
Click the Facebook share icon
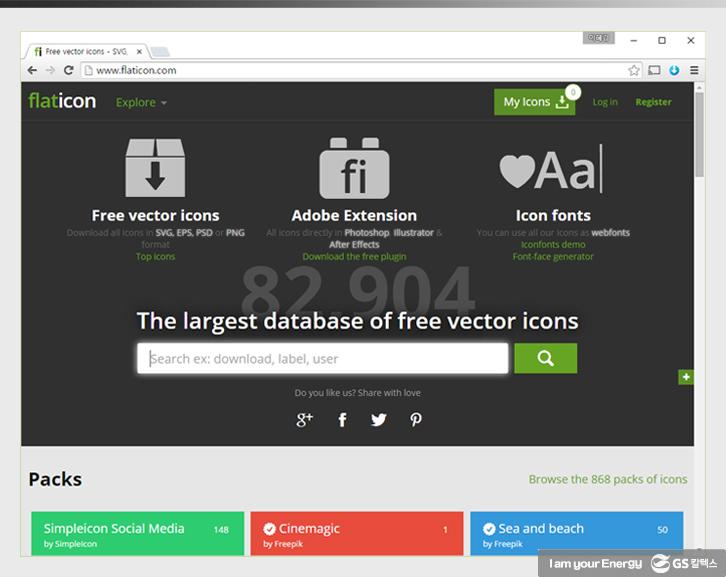pos(342,420)
